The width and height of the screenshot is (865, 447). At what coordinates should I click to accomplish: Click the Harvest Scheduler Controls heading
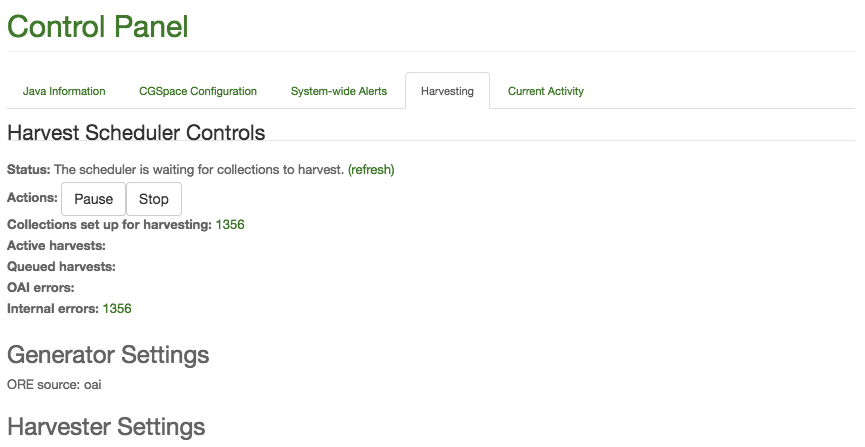(x=136, y=132)
